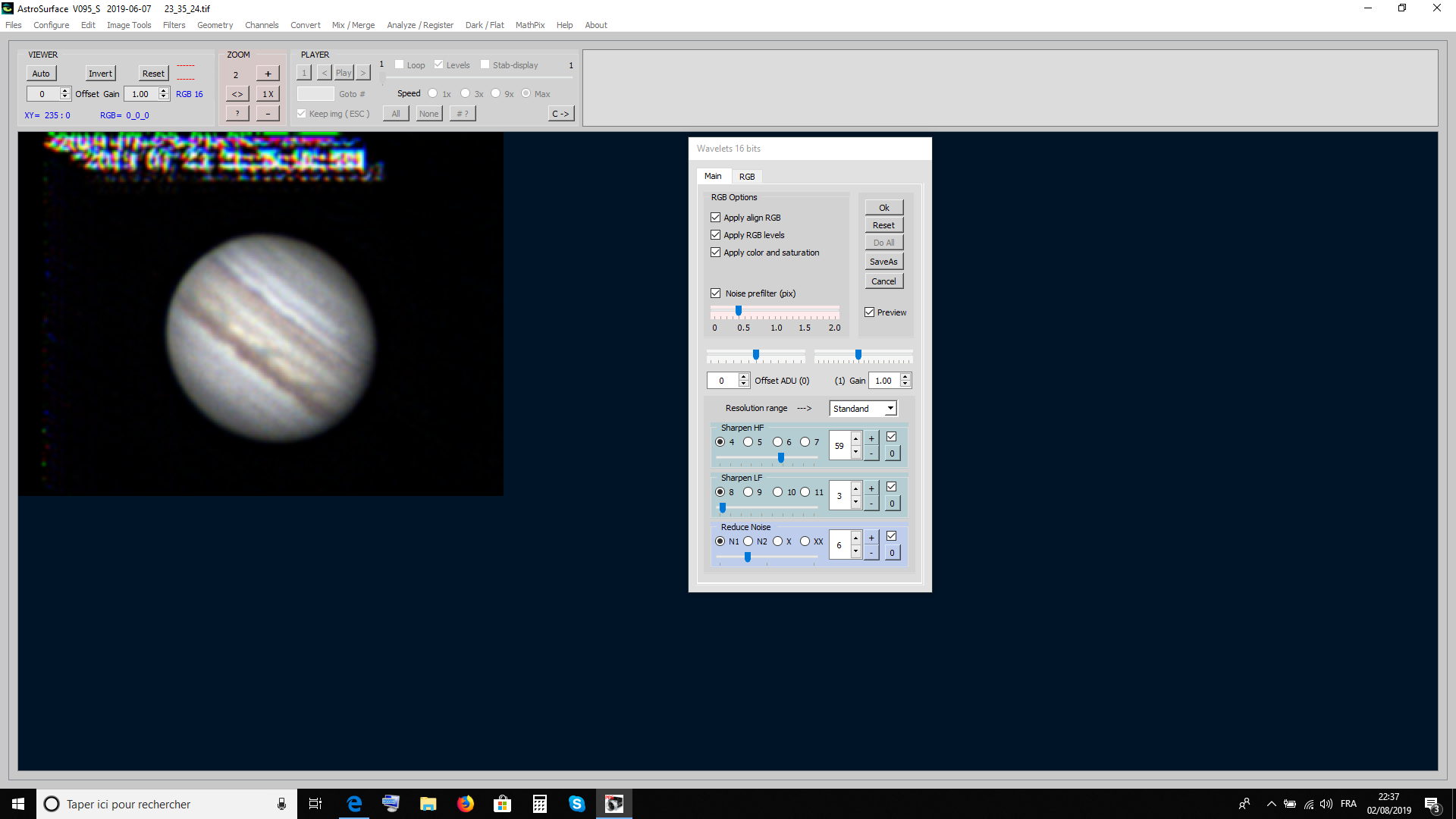Open Skype from the taskbar
The width and height of the screenshot is (1456, 819).
pos(576,804)
